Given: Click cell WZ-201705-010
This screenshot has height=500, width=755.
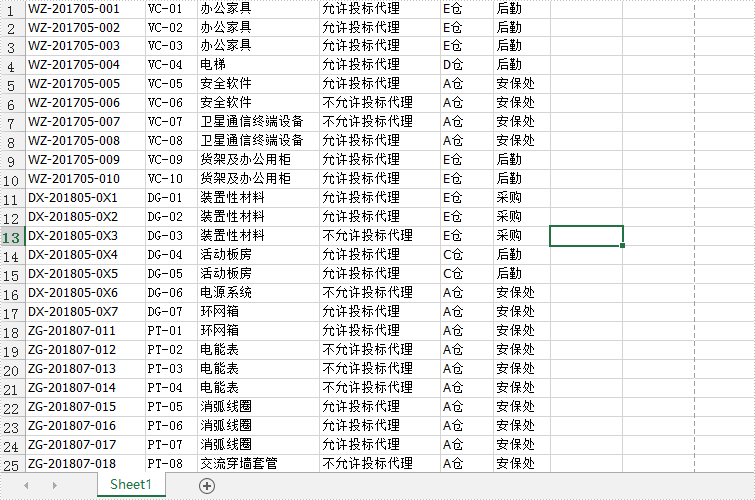Looking at the screenshot, I should [85, 179].
